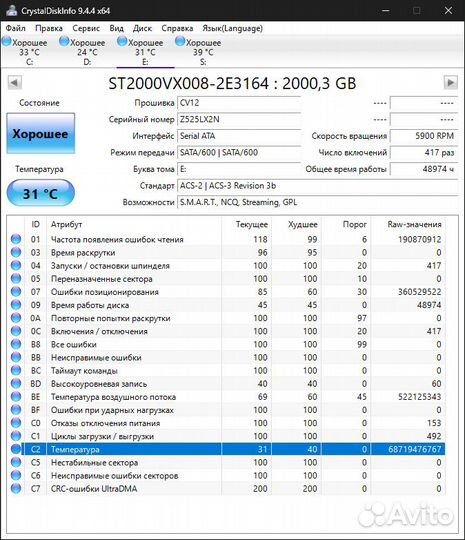Click the blue Хорошее health status button
465x540 pixels.
(x=41, y=134)
